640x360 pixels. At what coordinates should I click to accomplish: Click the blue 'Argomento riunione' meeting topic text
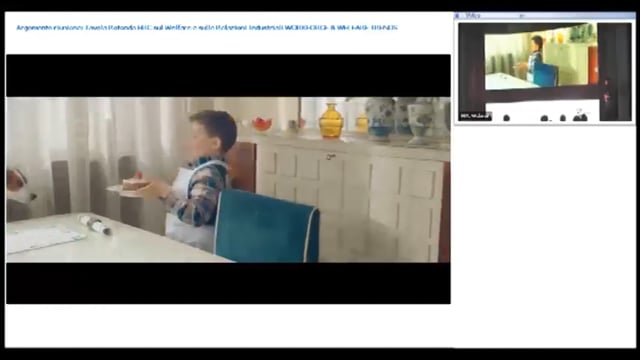tap(207, 28)
